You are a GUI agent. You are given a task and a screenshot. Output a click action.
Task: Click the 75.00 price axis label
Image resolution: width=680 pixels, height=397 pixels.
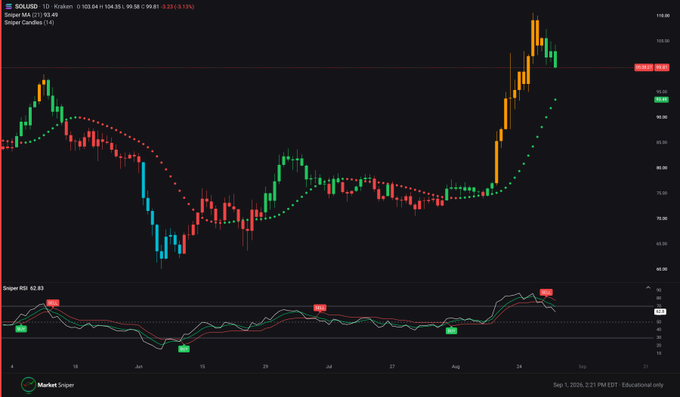662,193
